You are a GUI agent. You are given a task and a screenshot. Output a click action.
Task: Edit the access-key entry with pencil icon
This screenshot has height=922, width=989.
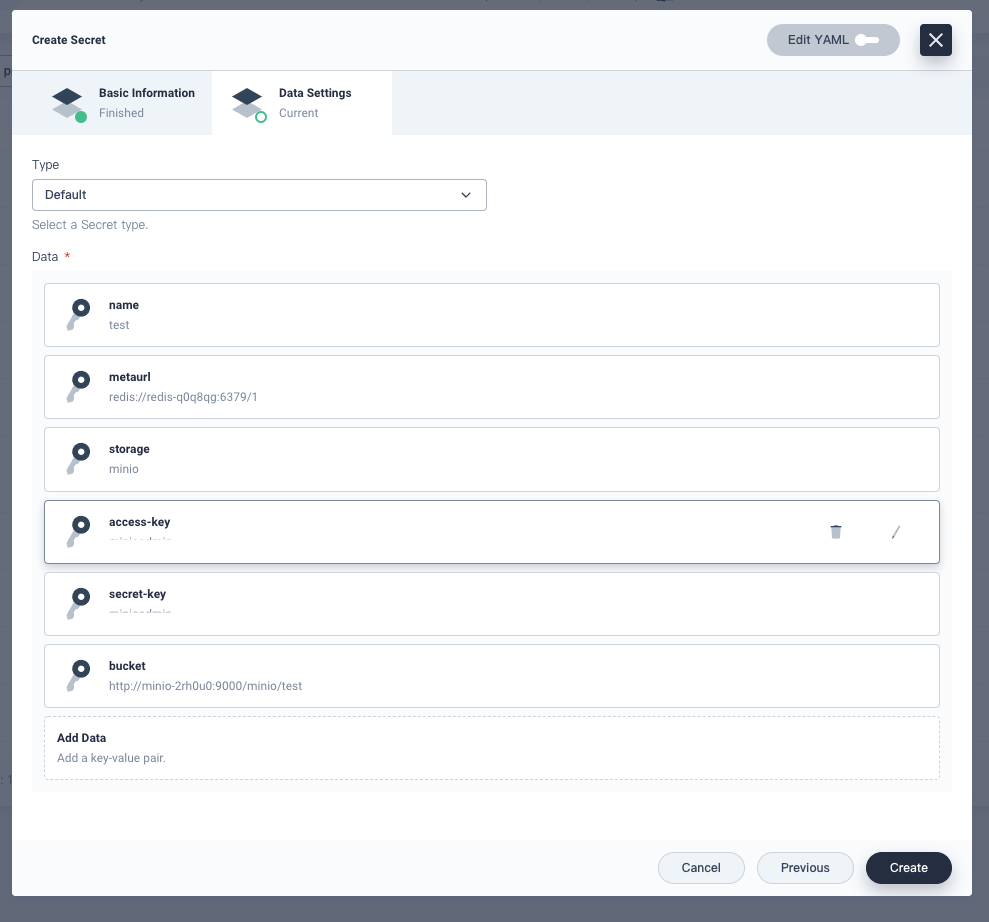point(896,532)
